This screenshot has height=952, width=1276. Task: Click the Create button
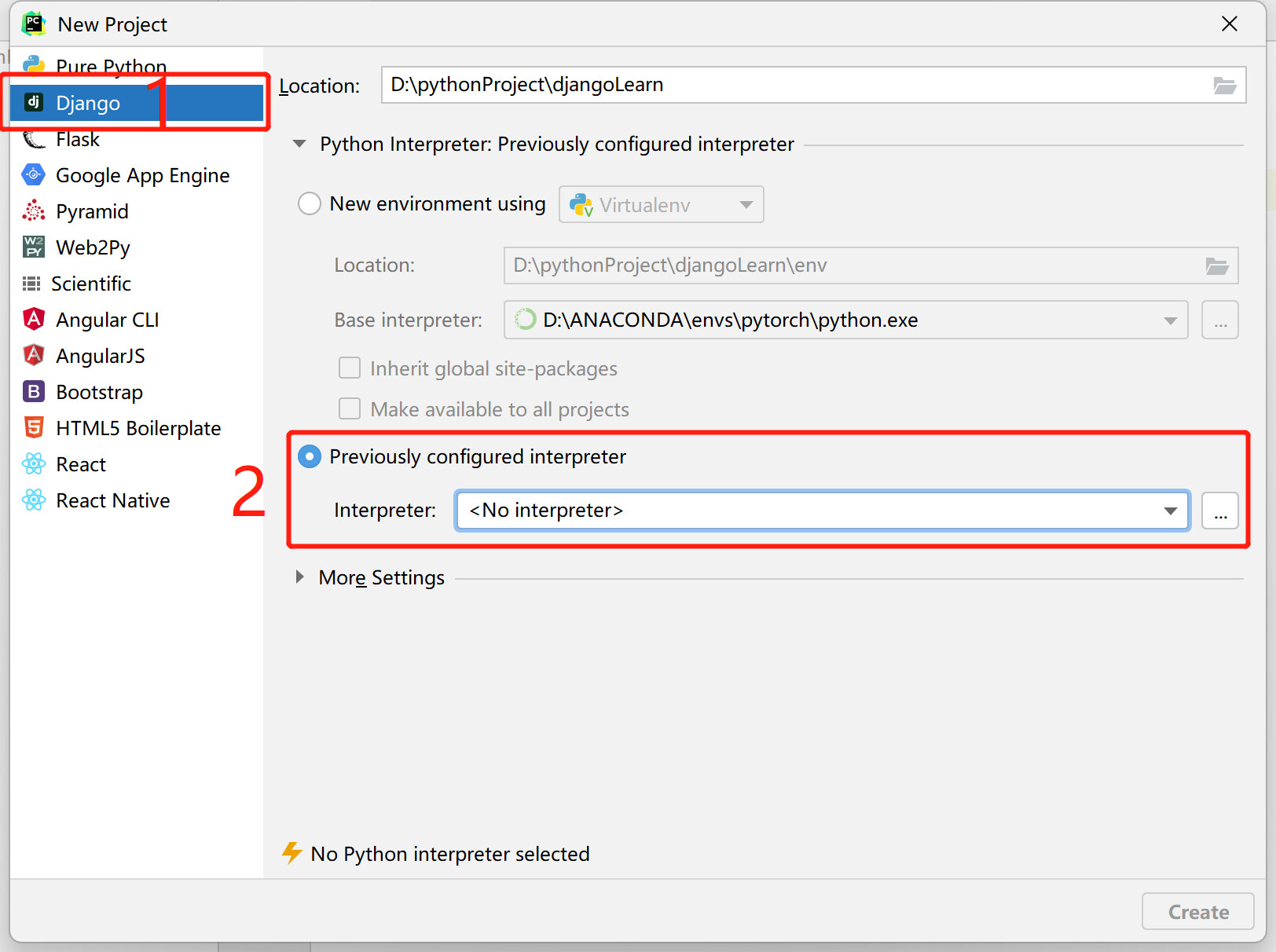(x=1198, y=911)
